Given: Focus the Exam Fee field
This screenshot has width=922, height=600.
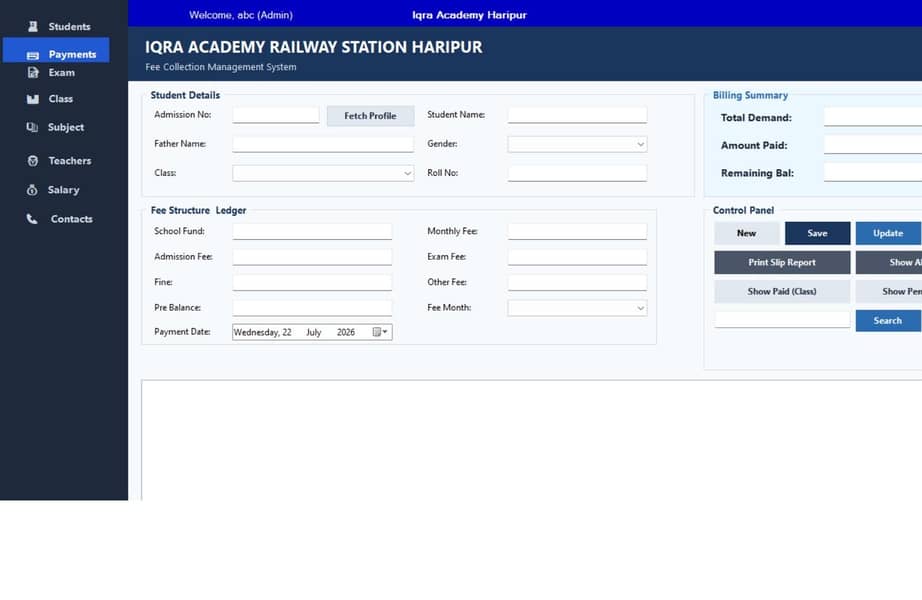Looking at the screenshot, I should (577, 257).
